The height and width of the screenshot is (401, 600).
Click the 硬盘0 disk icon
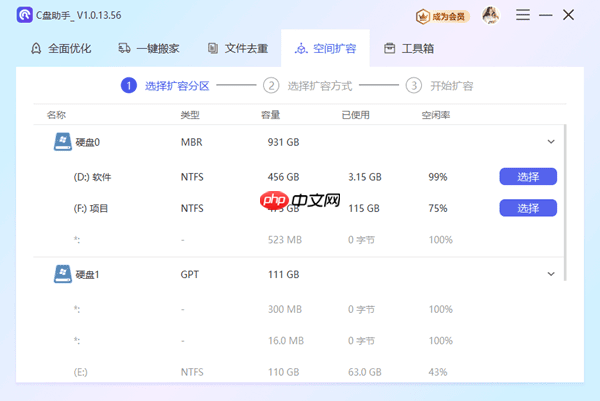click(x=63, y=142)
